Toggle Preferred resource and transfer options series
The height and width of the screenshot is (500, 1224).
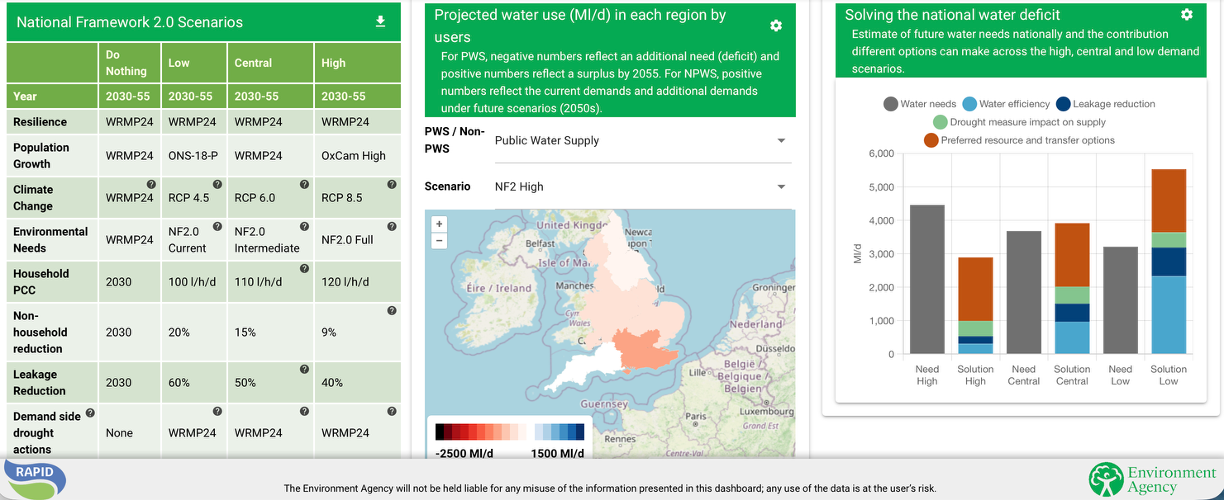[x=1019, y=140]
